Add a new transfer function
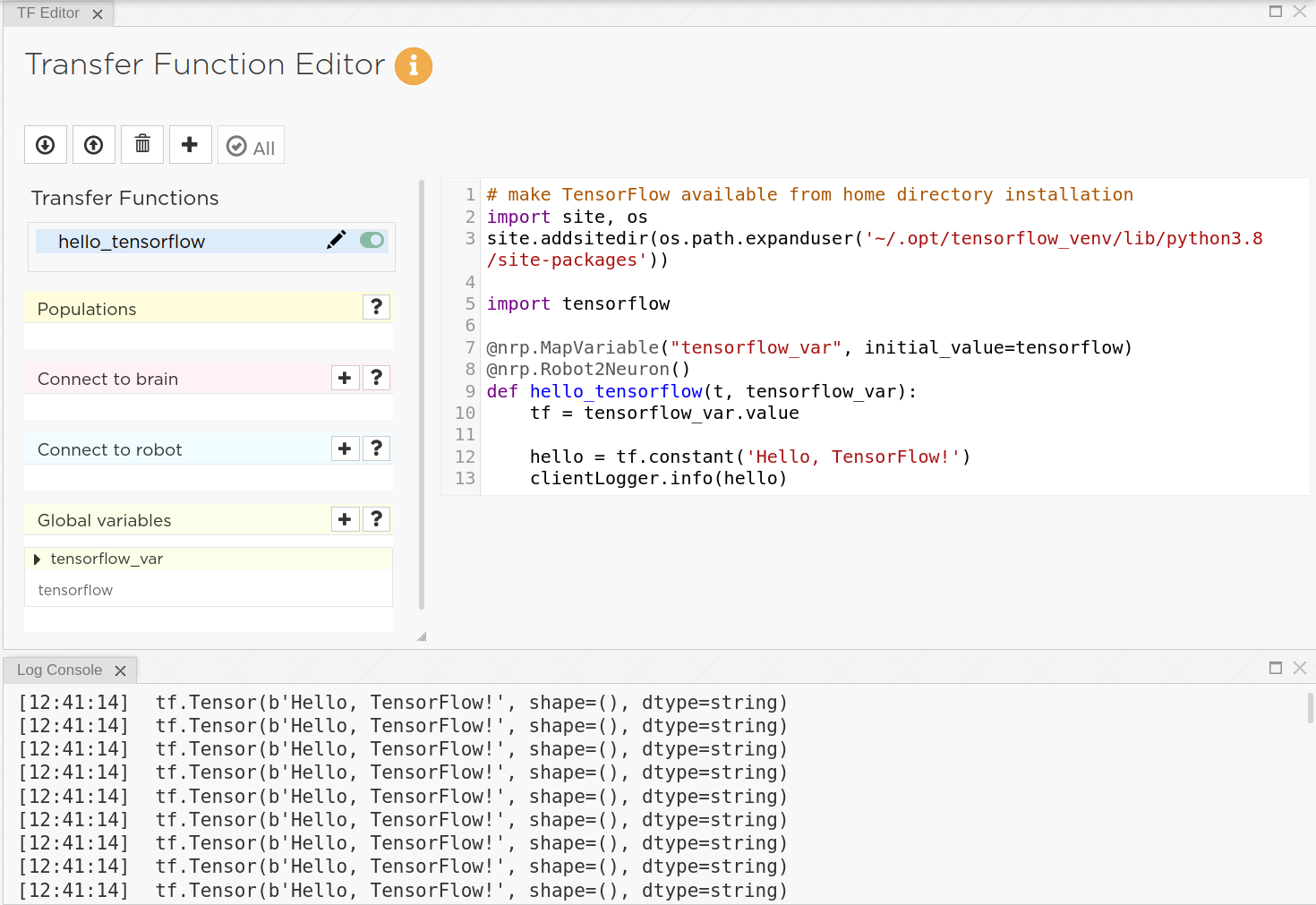This screenshot has width=1316, height=905. (190, 145)
